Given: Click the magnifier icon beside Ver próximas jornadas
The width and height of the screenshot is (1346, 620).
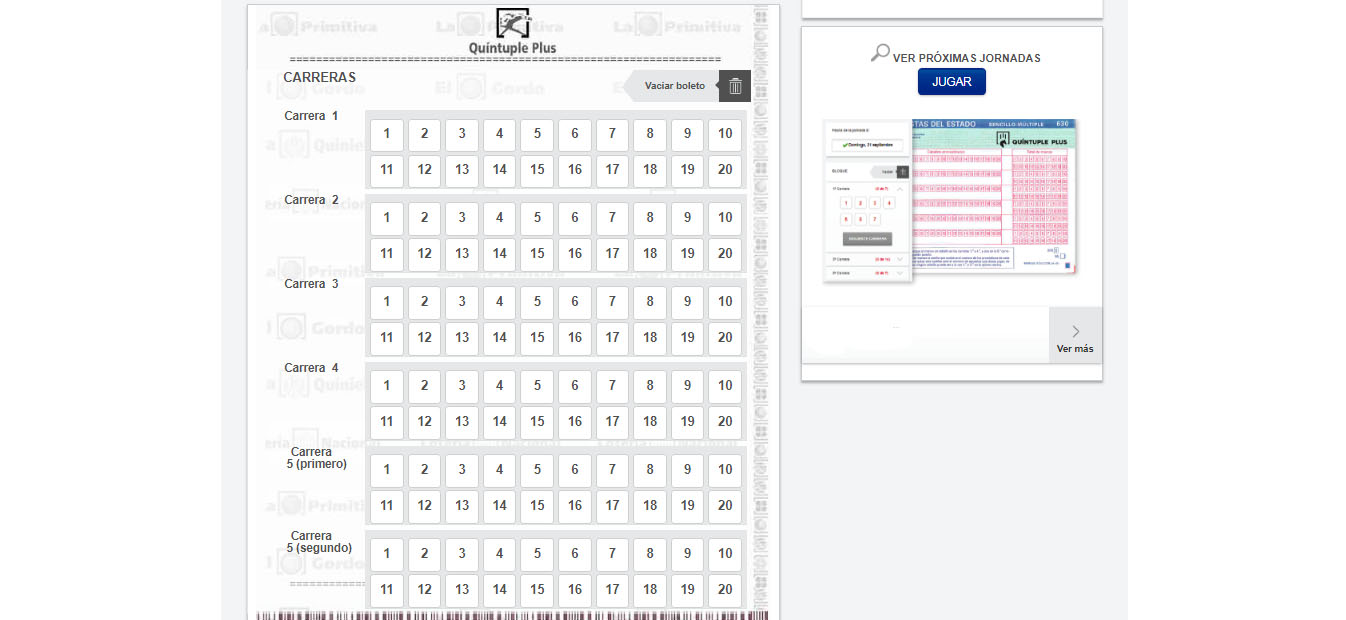Looking at the screenshot, I should click(880, 53).
